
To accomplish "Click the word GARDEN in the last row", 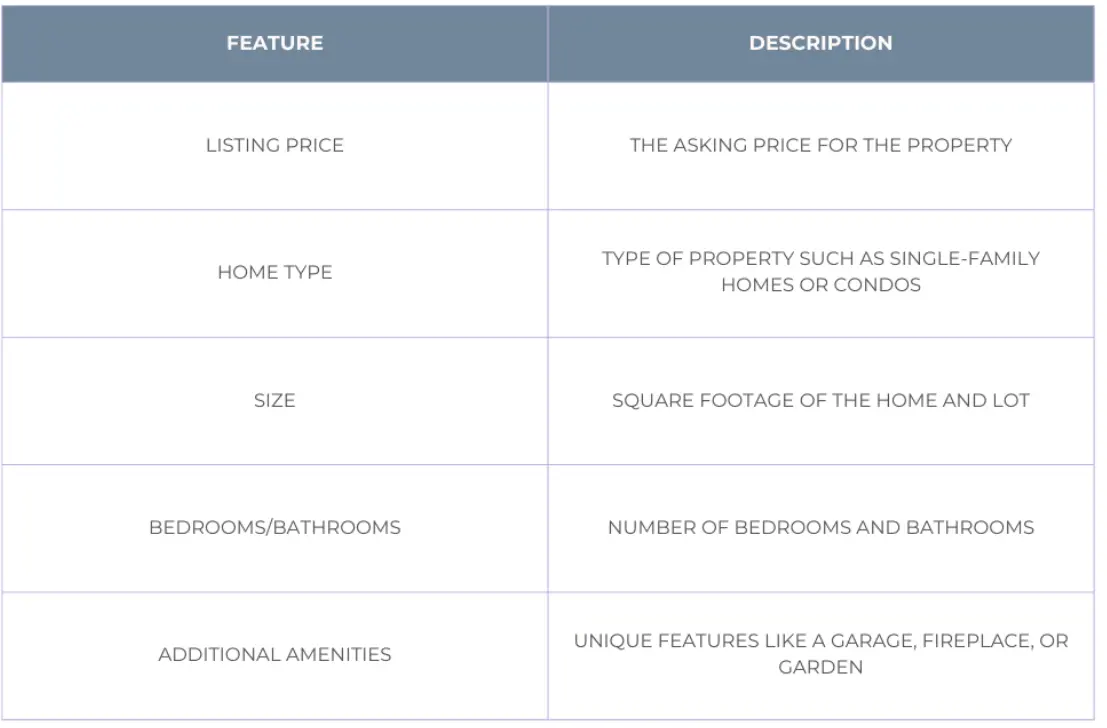I will tap(820, 667).
